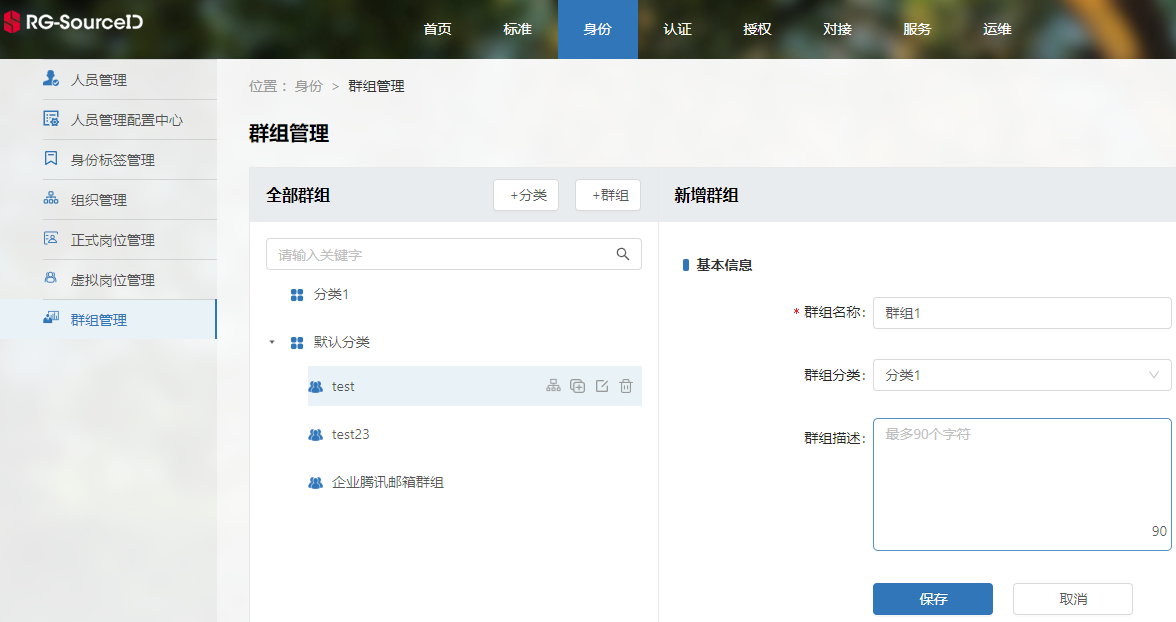Click the magnifier icon in the keyword search box
This screenshot has width=1176, height=622.
[x=622, y=254]
